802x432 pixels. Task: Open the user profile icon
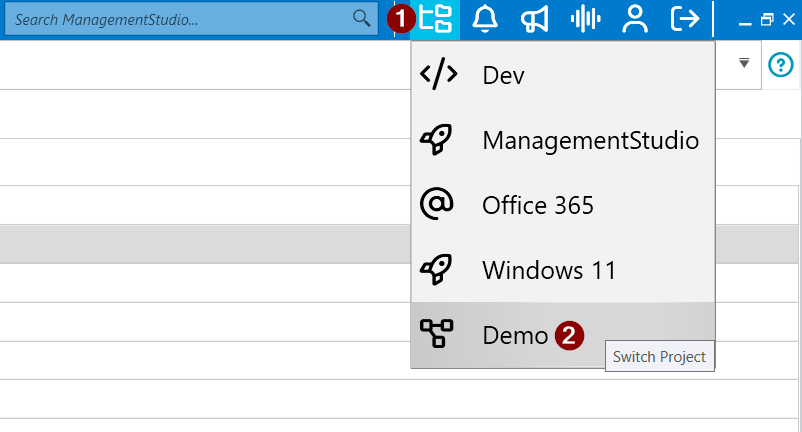point(635,19)
